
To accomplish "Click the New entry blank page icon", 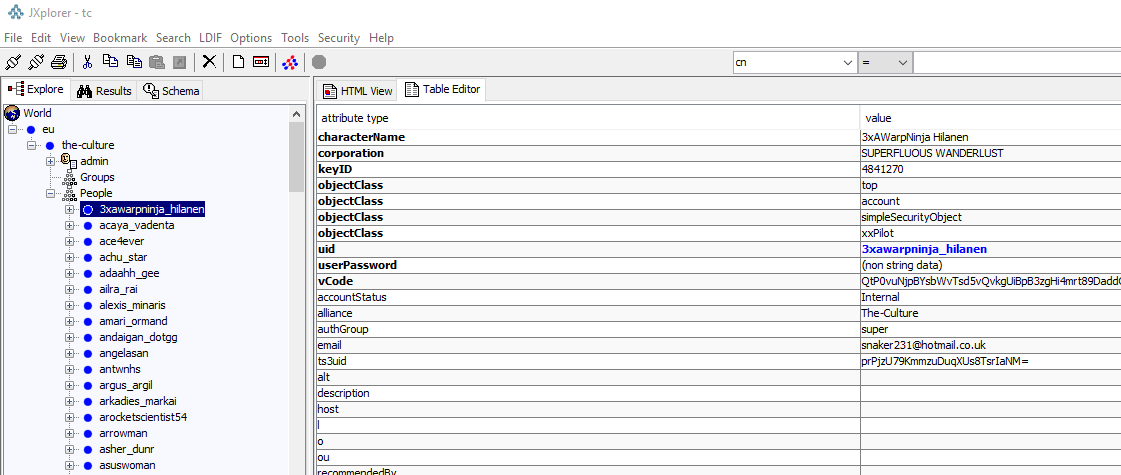I will tap(238, 62).
